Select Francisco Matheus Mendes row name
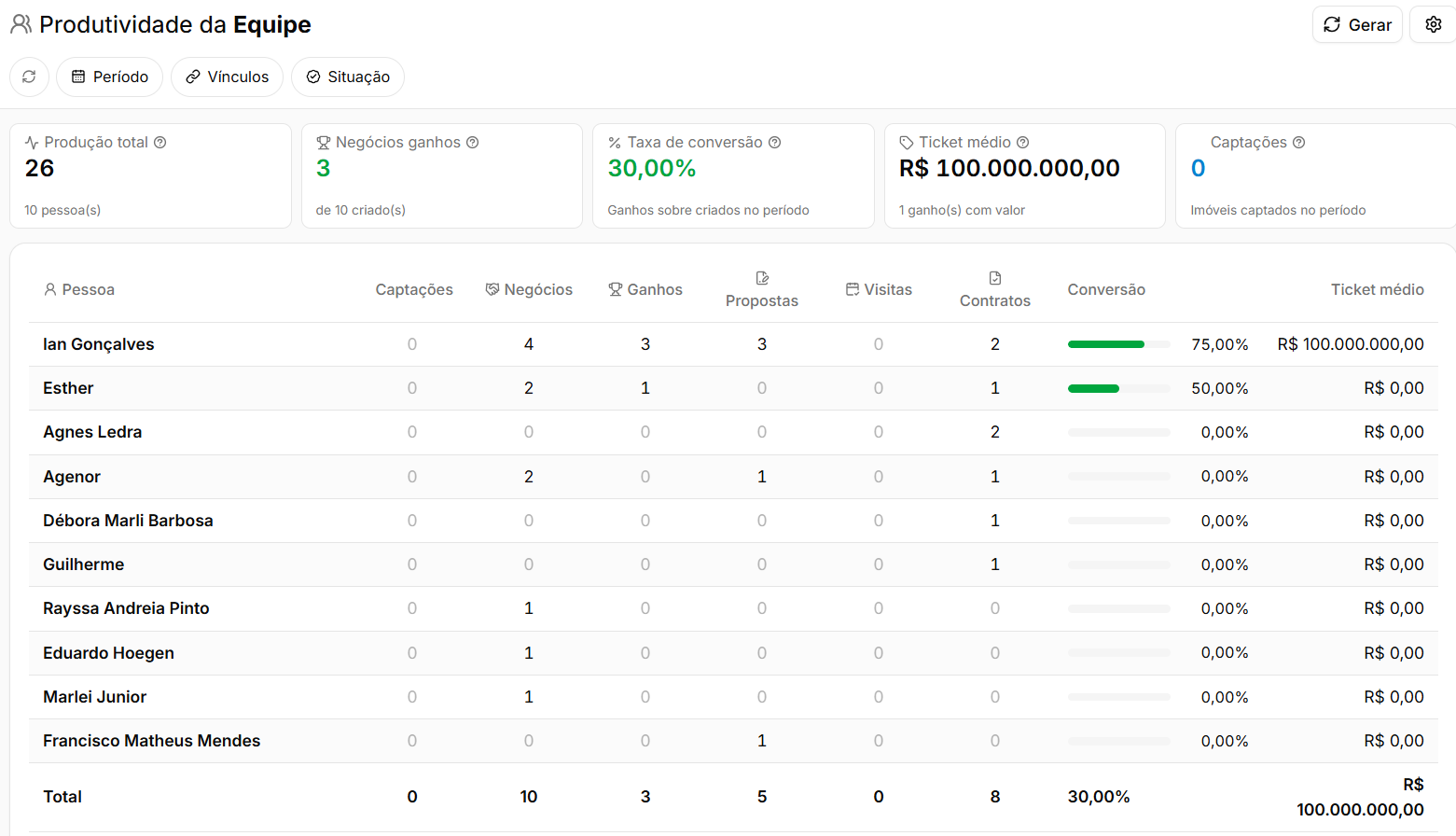The width and height of the screenshot is (1456, 836). coord(151,741)
